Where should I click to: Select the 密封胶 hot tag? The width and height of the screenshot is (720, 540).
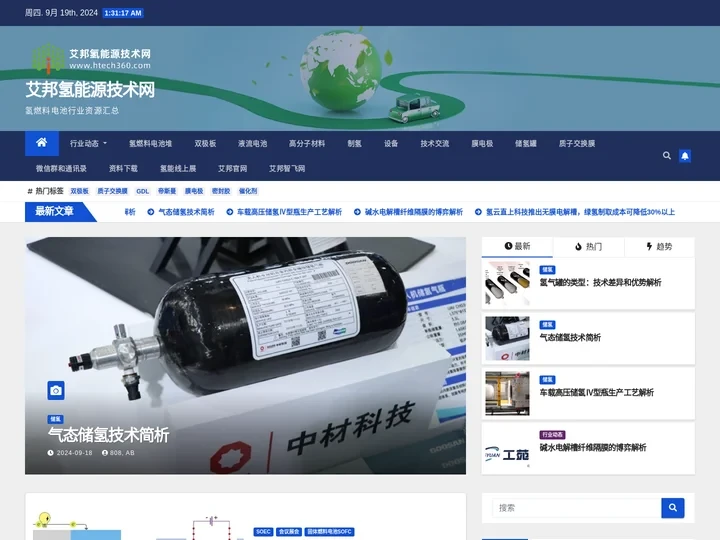click(x=221, y=191)
